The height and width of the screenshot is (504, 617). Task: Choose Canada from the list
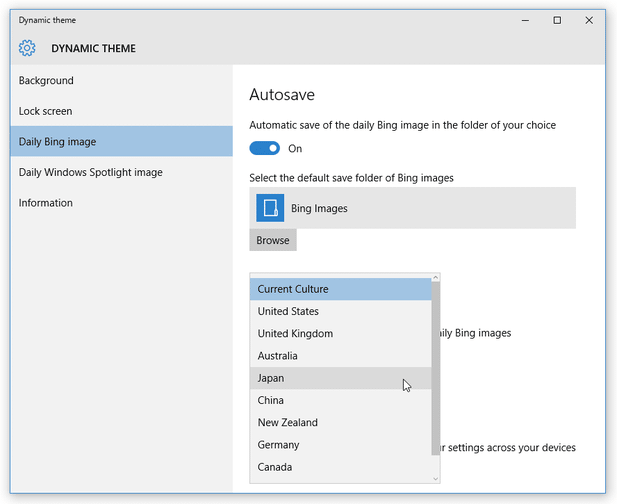[341, 467]
